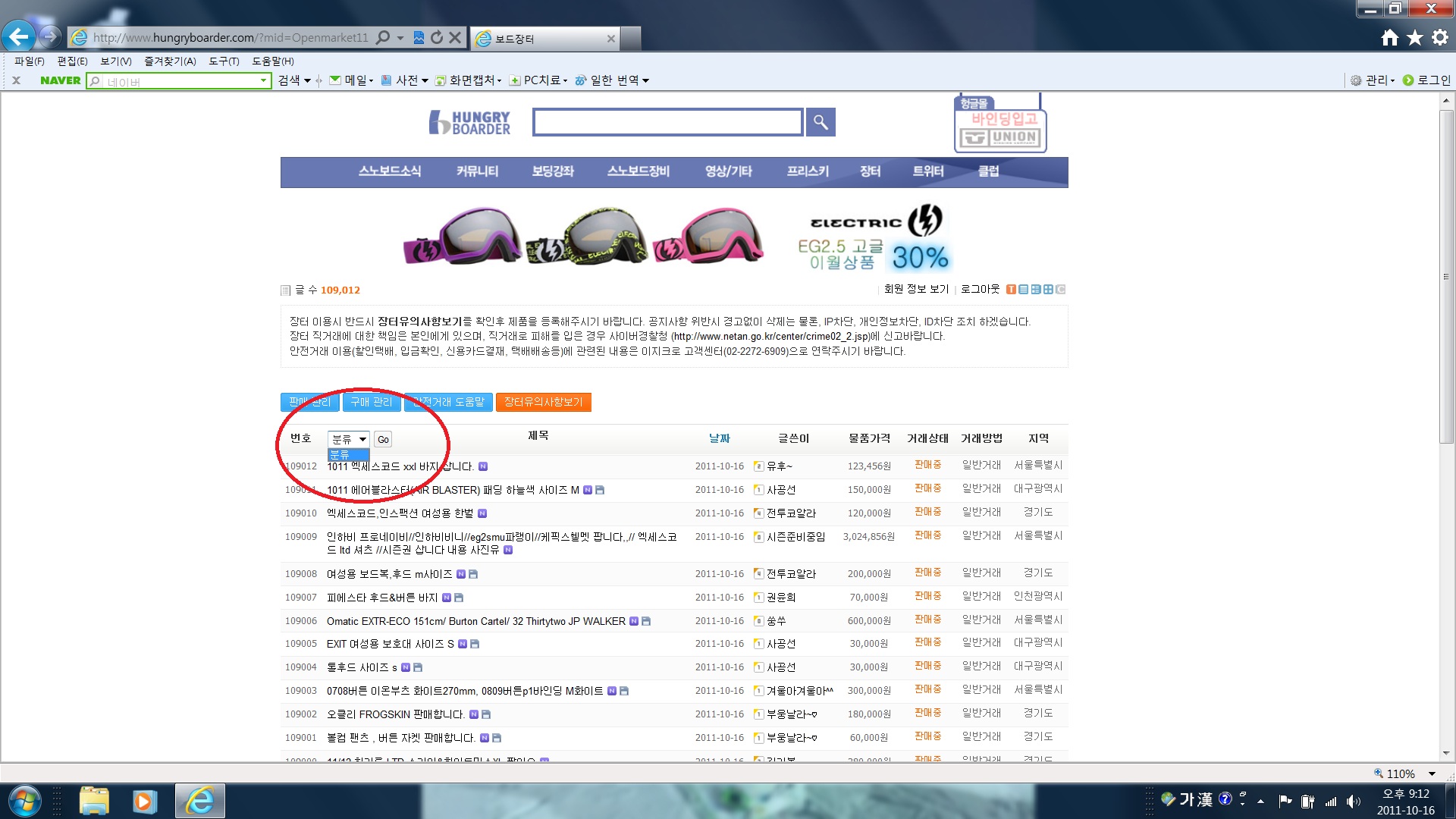Open the browser Home icon
Screen dimensions: 1456x819
click(1389, 37)
